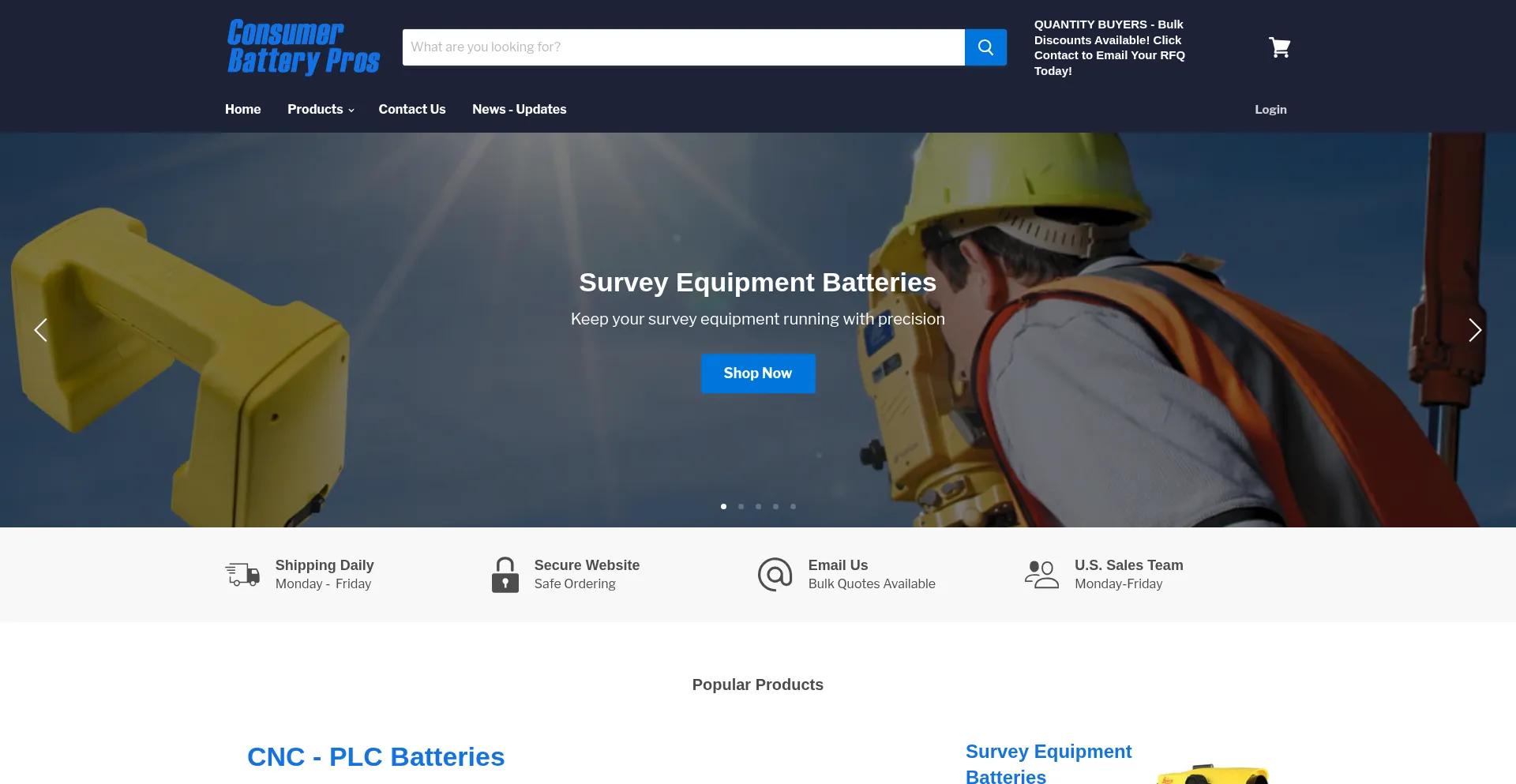Go back a slide with the left arrow
The width and height of the screenshot is (1516, 784).
[41, 330]
